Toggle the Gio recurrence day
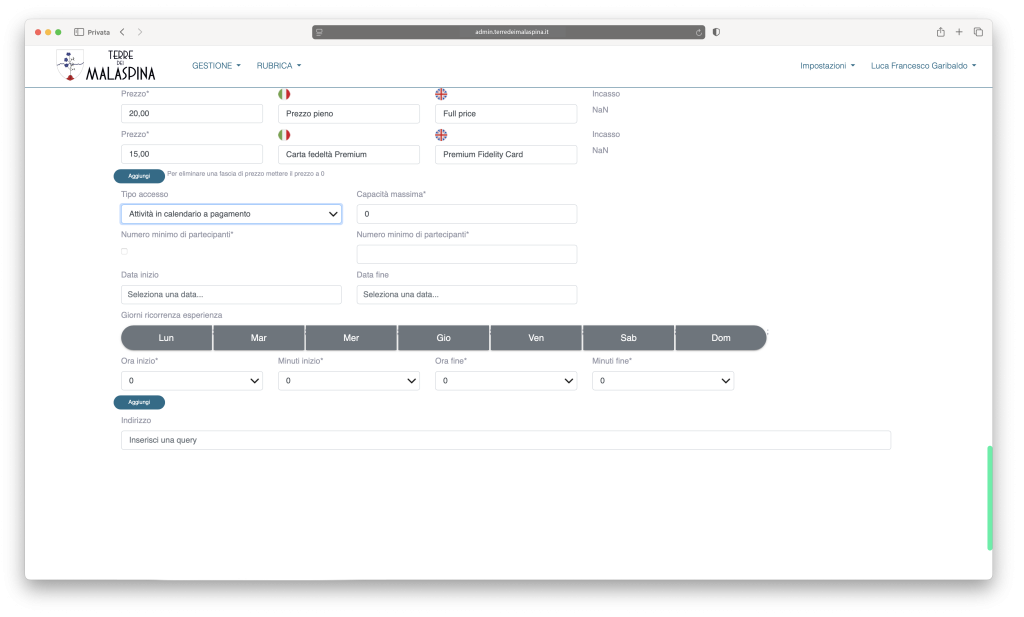Viewport: 1024px width, 617px height. click(443, 338)
